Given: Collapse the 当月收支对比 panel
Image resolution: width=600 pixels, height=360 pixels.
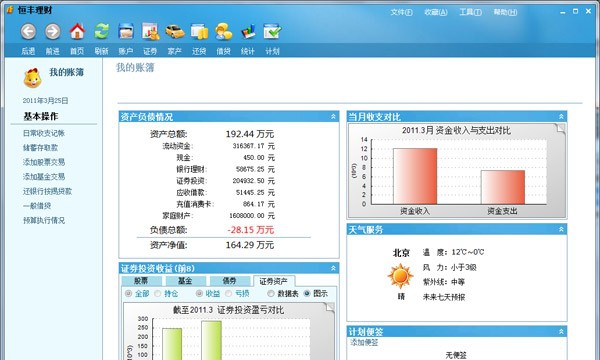Looking at the screenshot, I should point(561,116).
